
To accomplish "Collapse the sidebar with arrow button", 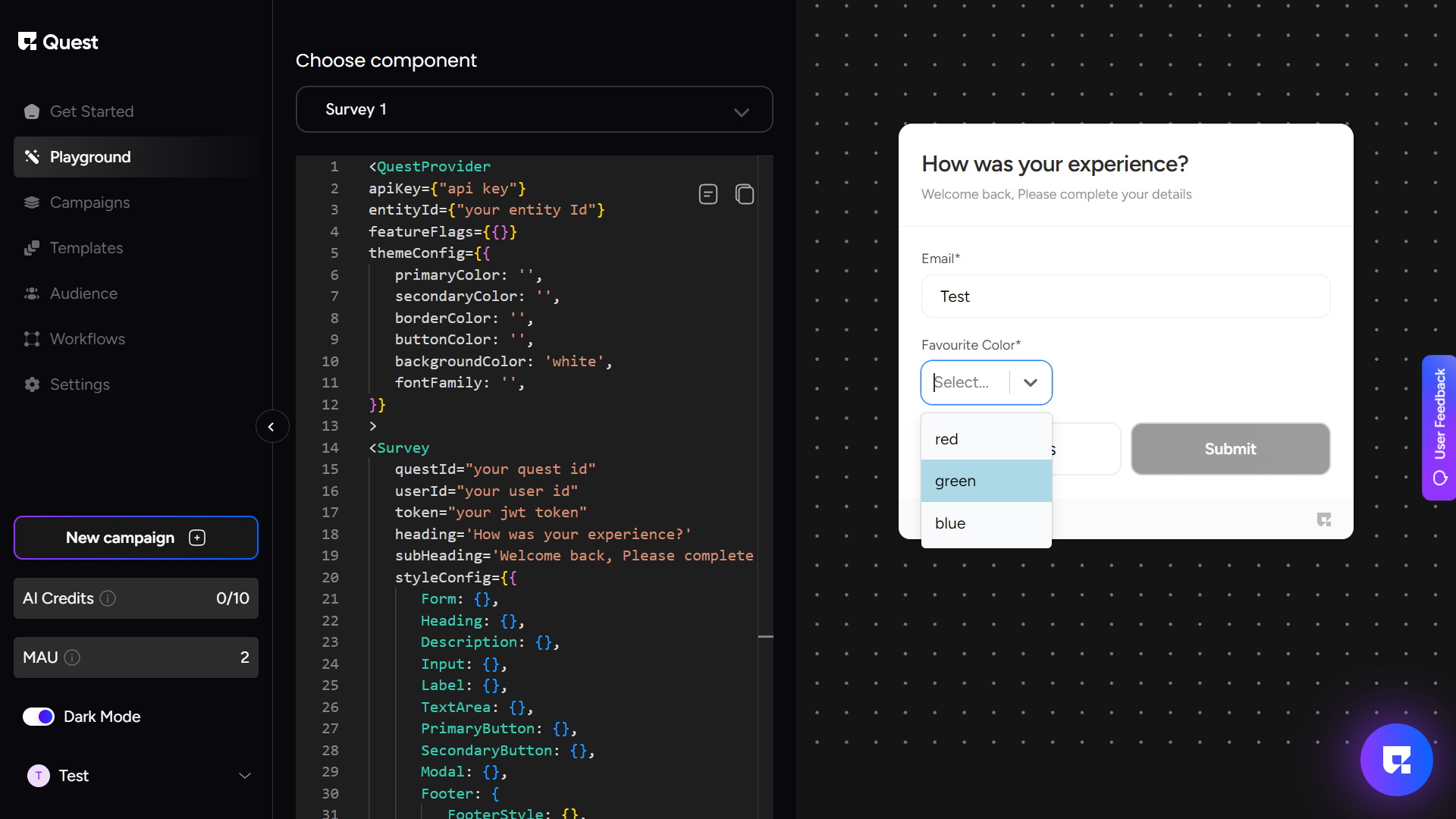I will [x=271, y=427].
